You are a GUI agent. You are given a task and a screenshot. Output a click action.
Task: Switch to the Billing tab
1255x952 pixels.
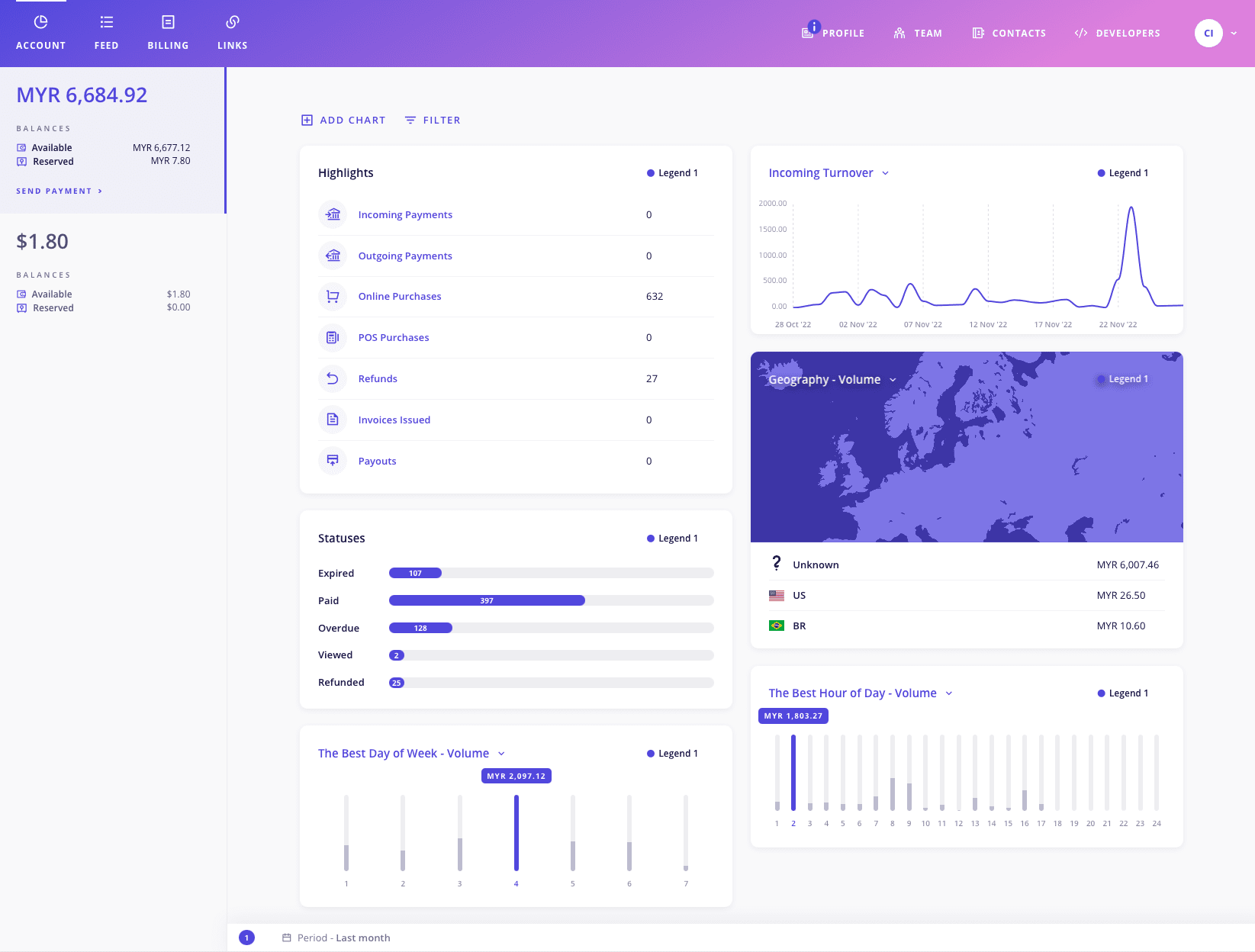tap(168, 33)
